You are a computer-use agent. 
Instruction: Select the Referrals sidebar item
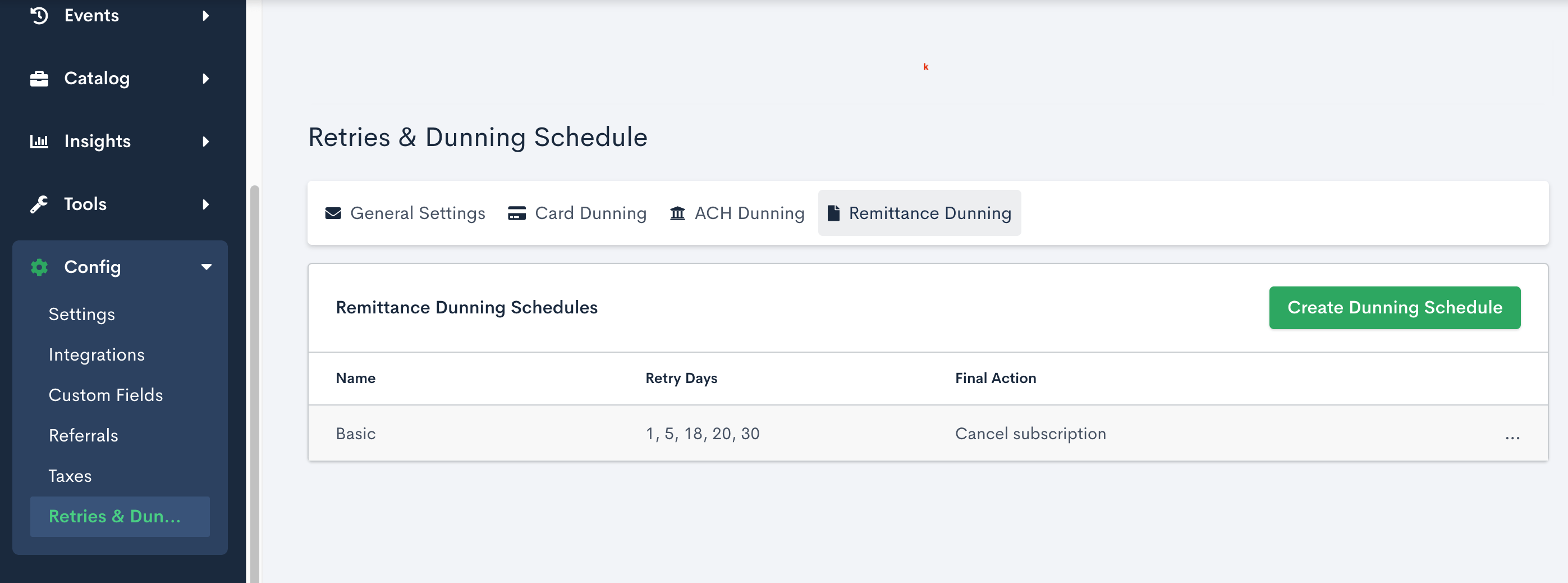84,436
